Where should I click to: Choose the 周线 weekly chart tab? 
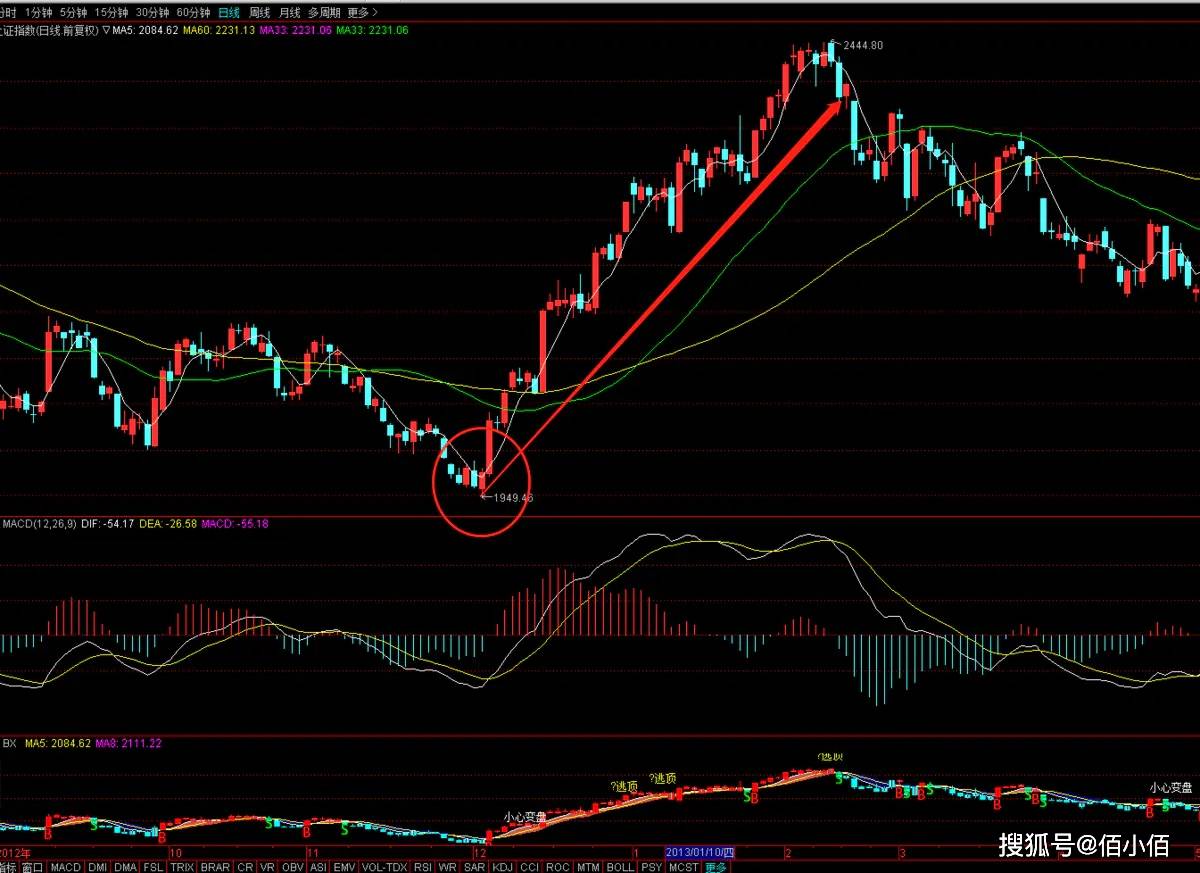click(x=259, y=13)
